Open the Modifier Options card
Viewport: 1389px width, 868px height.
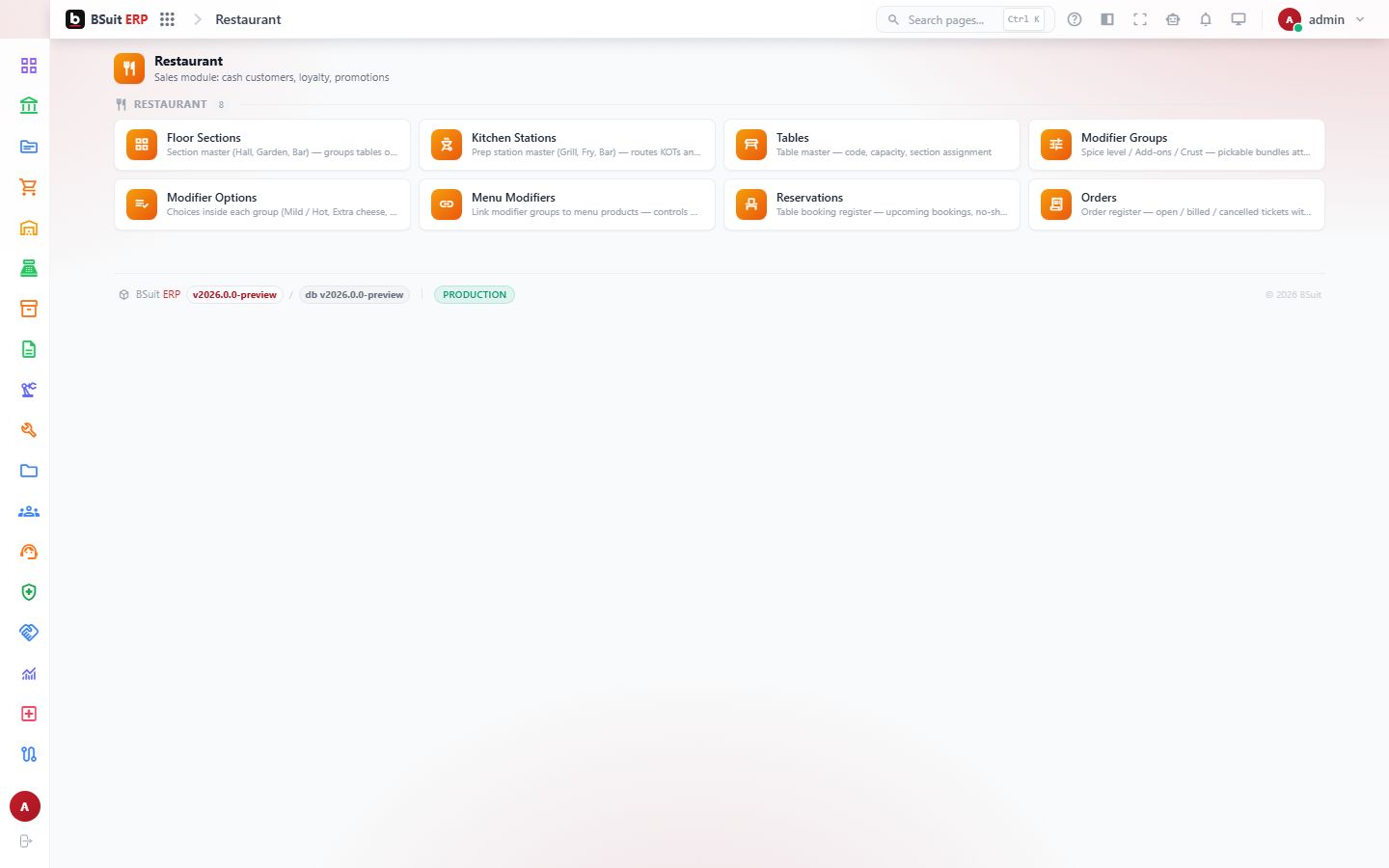point(262,204)
